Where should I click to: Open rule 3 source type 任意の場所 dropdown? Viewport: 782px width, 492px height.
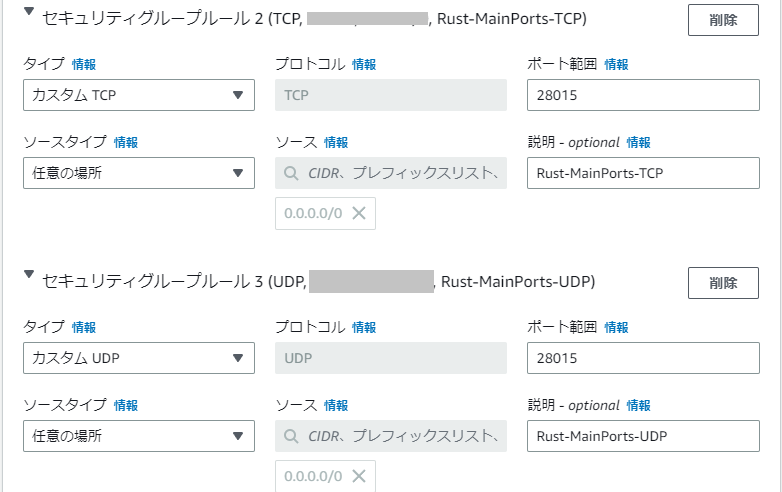coord(138,436)
